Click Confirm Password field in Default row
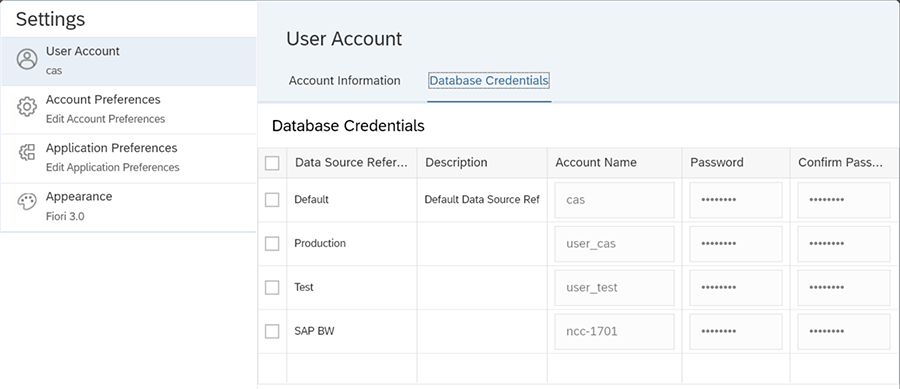Image resolution: width=900 pixels, height=389 pixels. point(844,200)
